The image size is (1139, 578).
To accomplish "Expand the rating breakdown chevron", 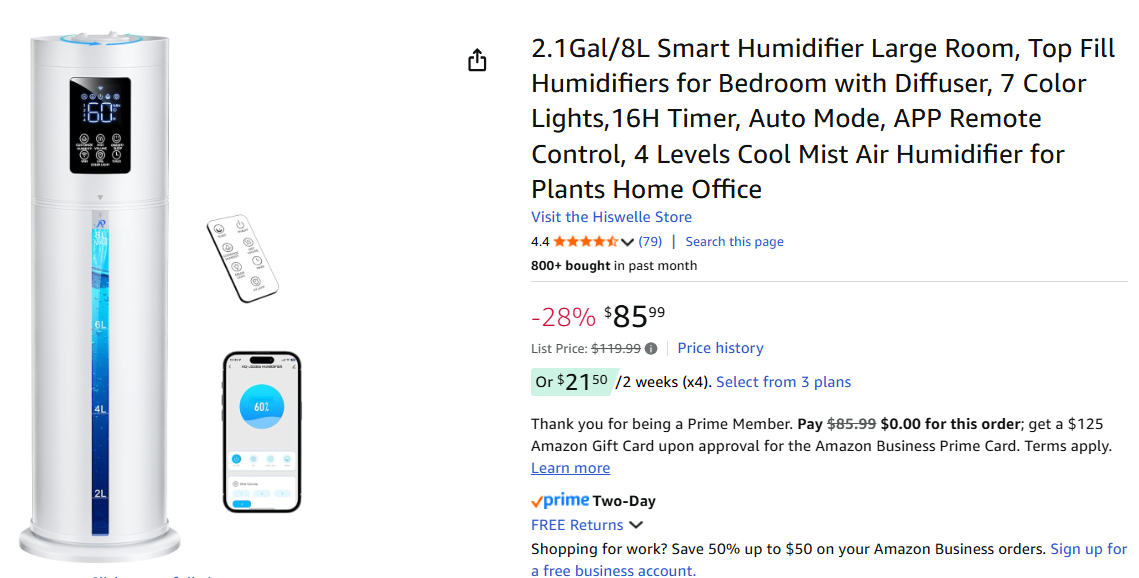I will pos(628,242).
